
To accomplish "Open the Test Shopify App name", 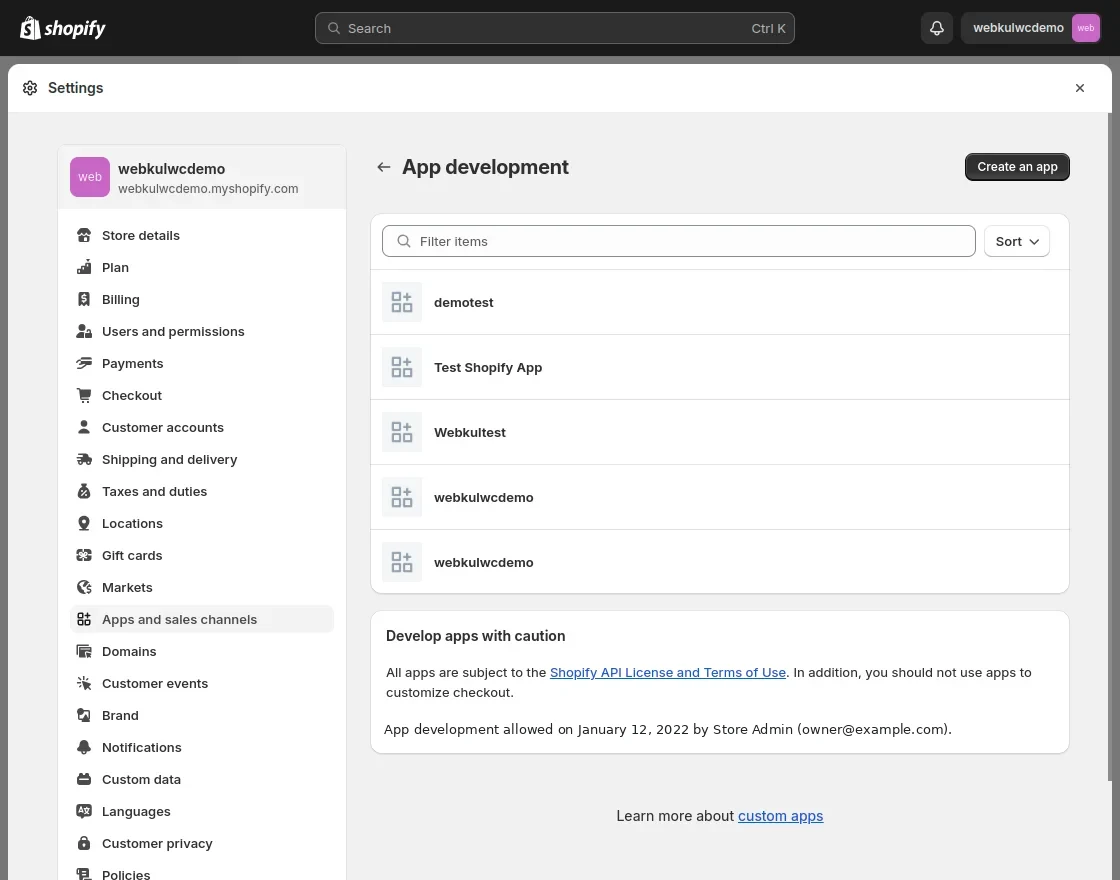I will 488,367.
